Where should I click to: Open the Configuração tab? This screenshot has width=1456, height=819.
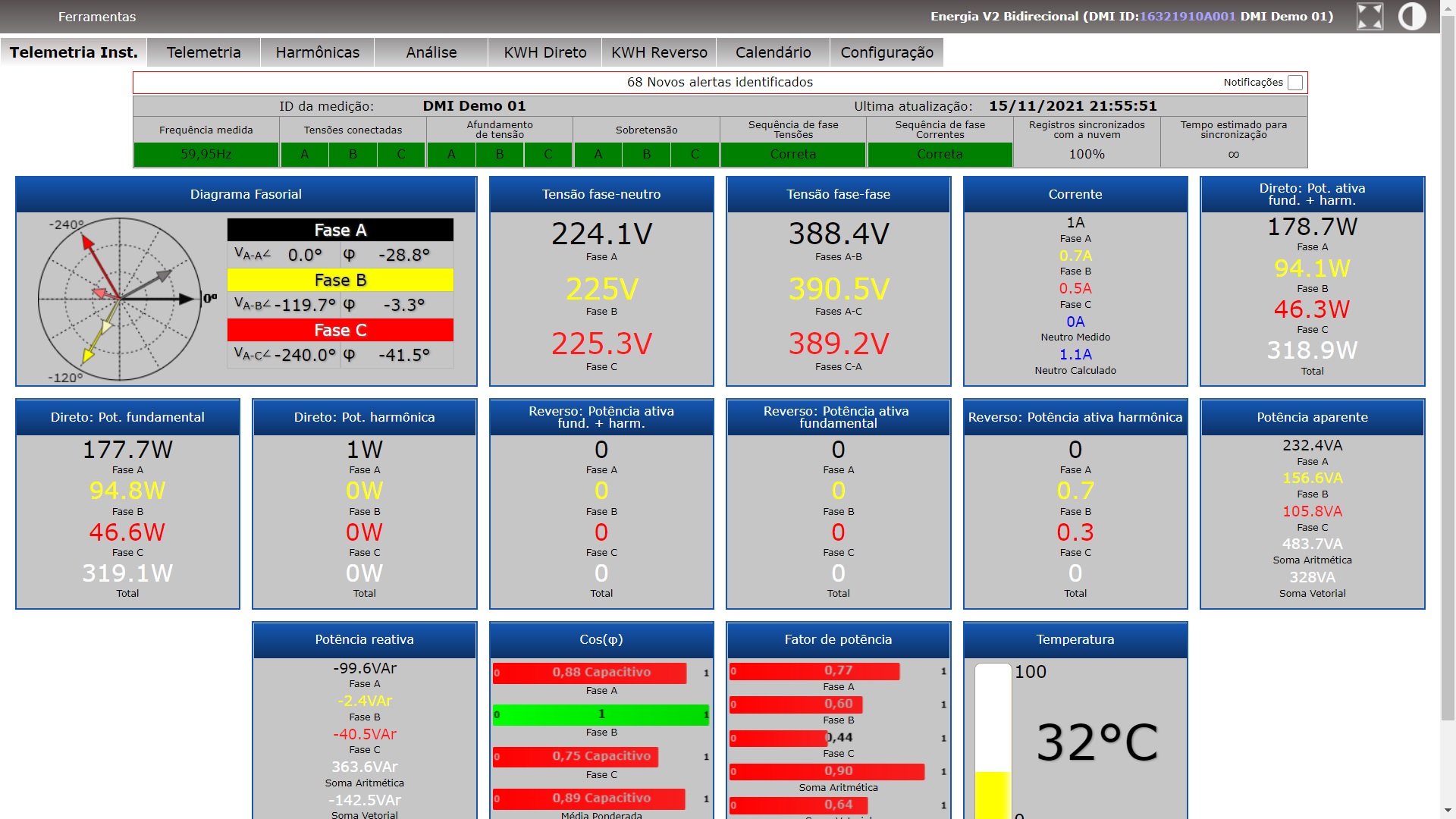(886, 52)
